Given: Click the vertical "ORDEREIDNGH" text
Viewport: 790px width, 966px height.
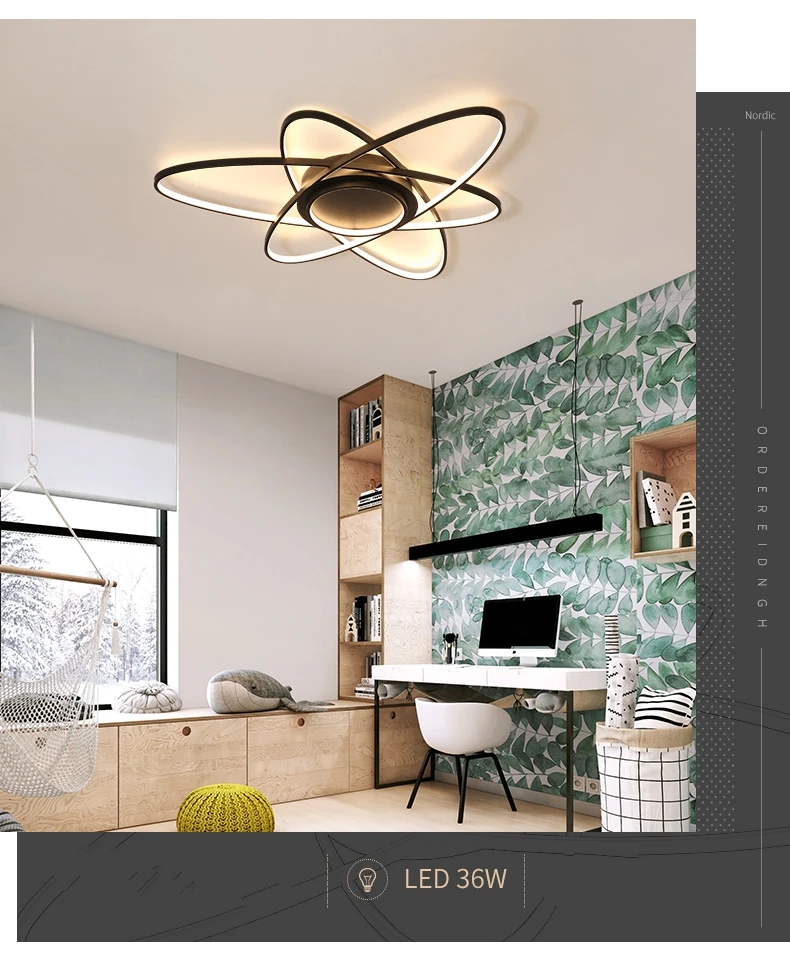Looking at the screenshot, I should [762, 527].
